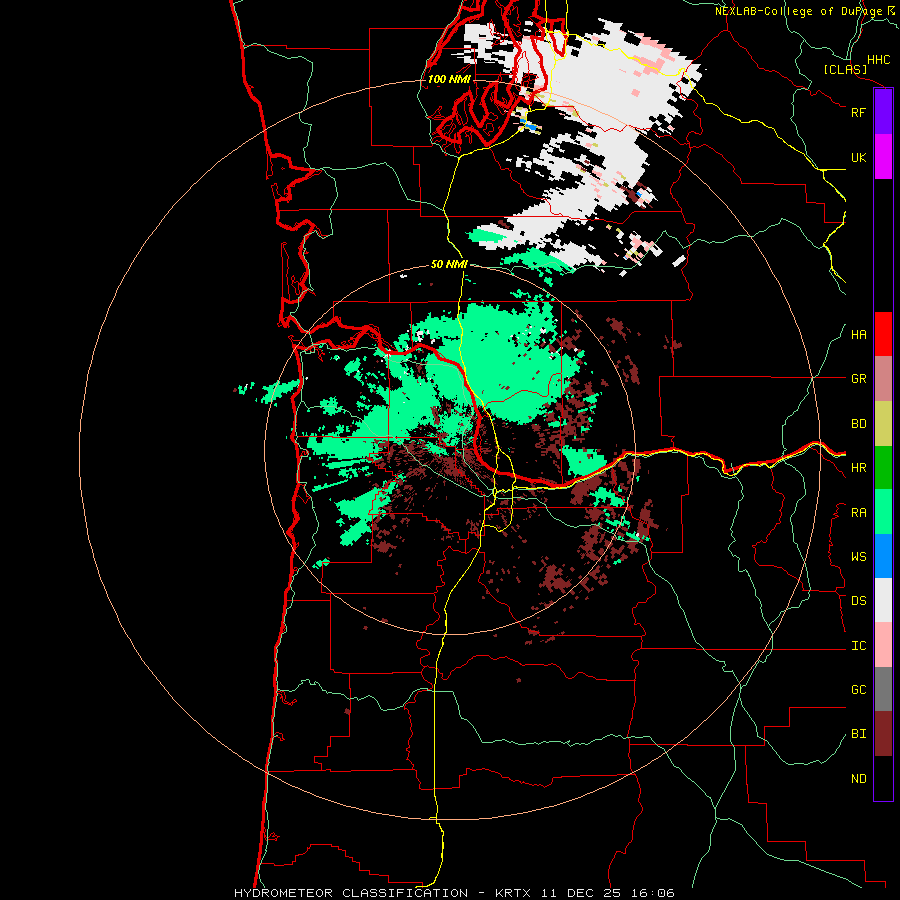Click the 50 NMI range ring label
The width and height of the screenshot is (900, 900).
449,265
